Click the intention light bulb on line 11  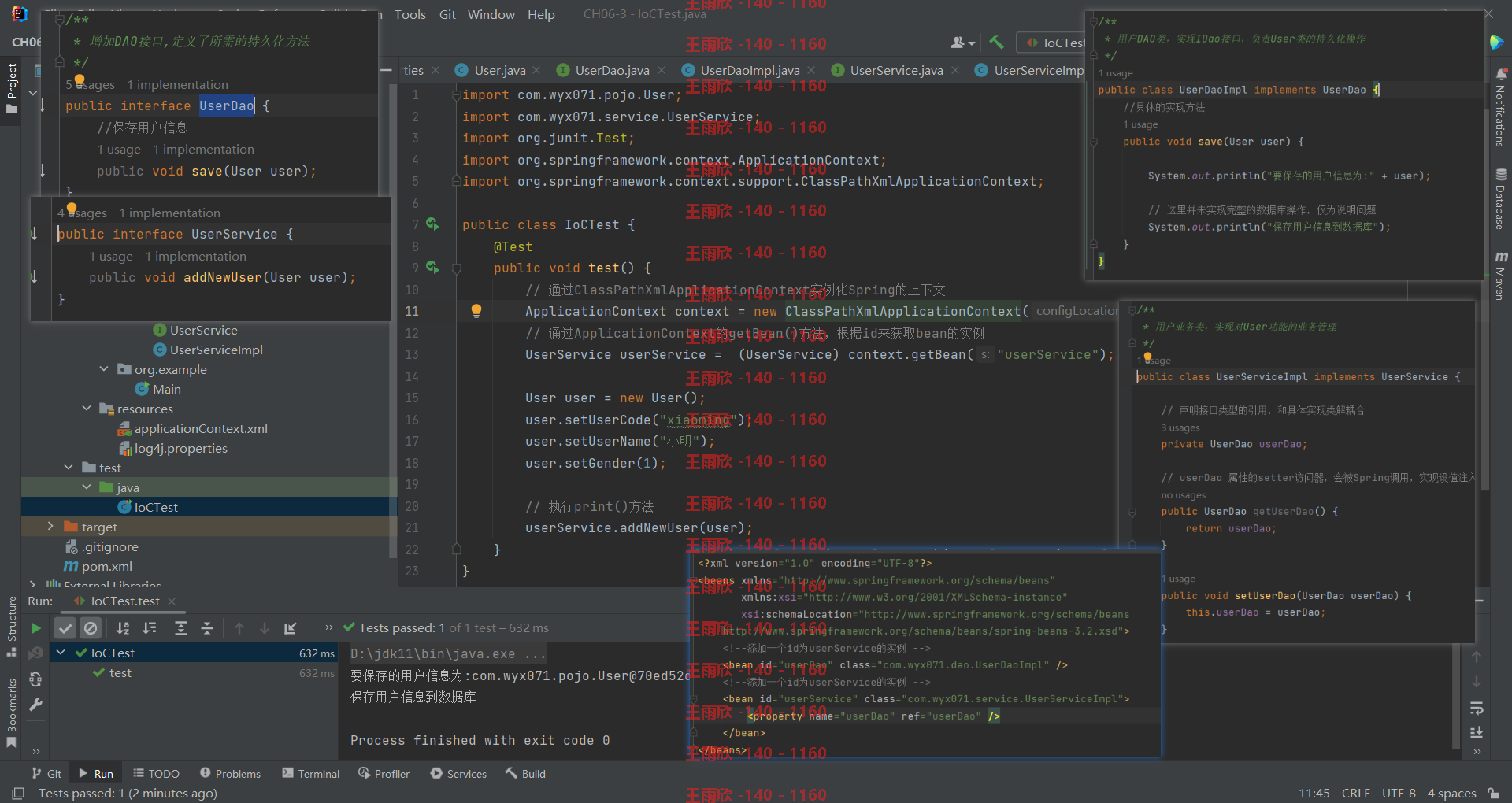click(476, 311)
